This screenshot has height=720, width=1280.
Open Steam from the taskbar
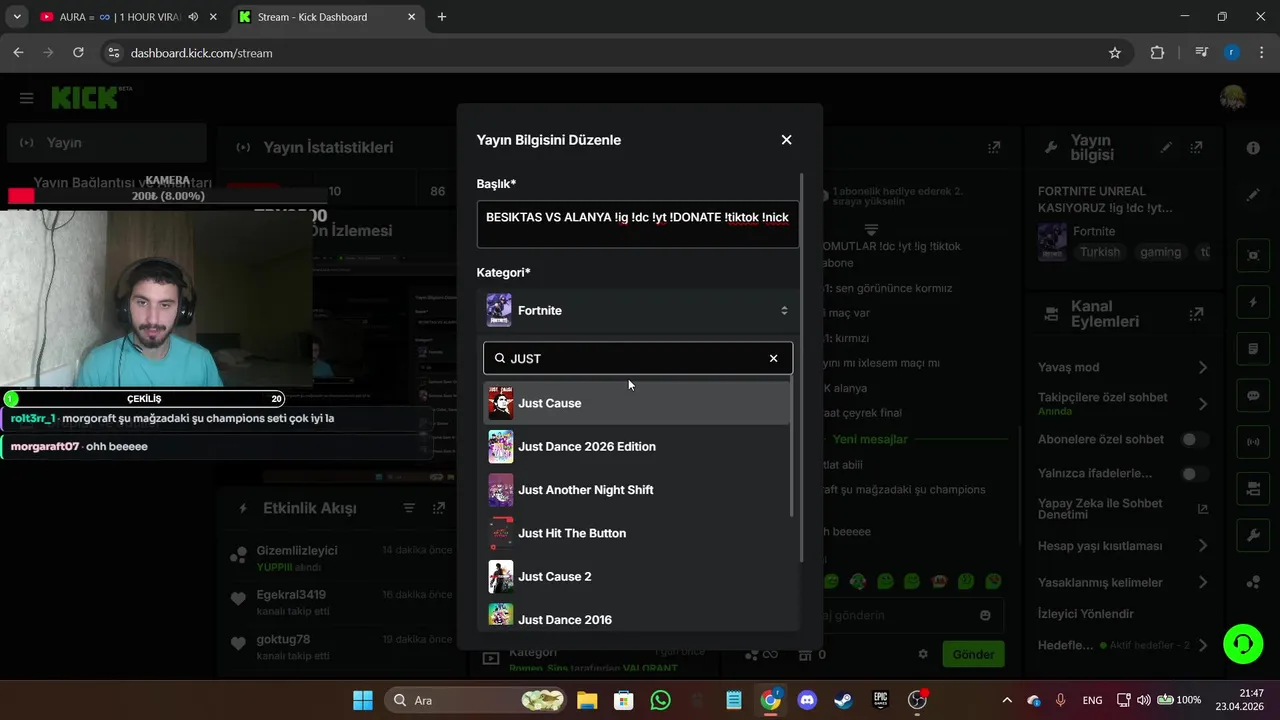coord(844,700)
